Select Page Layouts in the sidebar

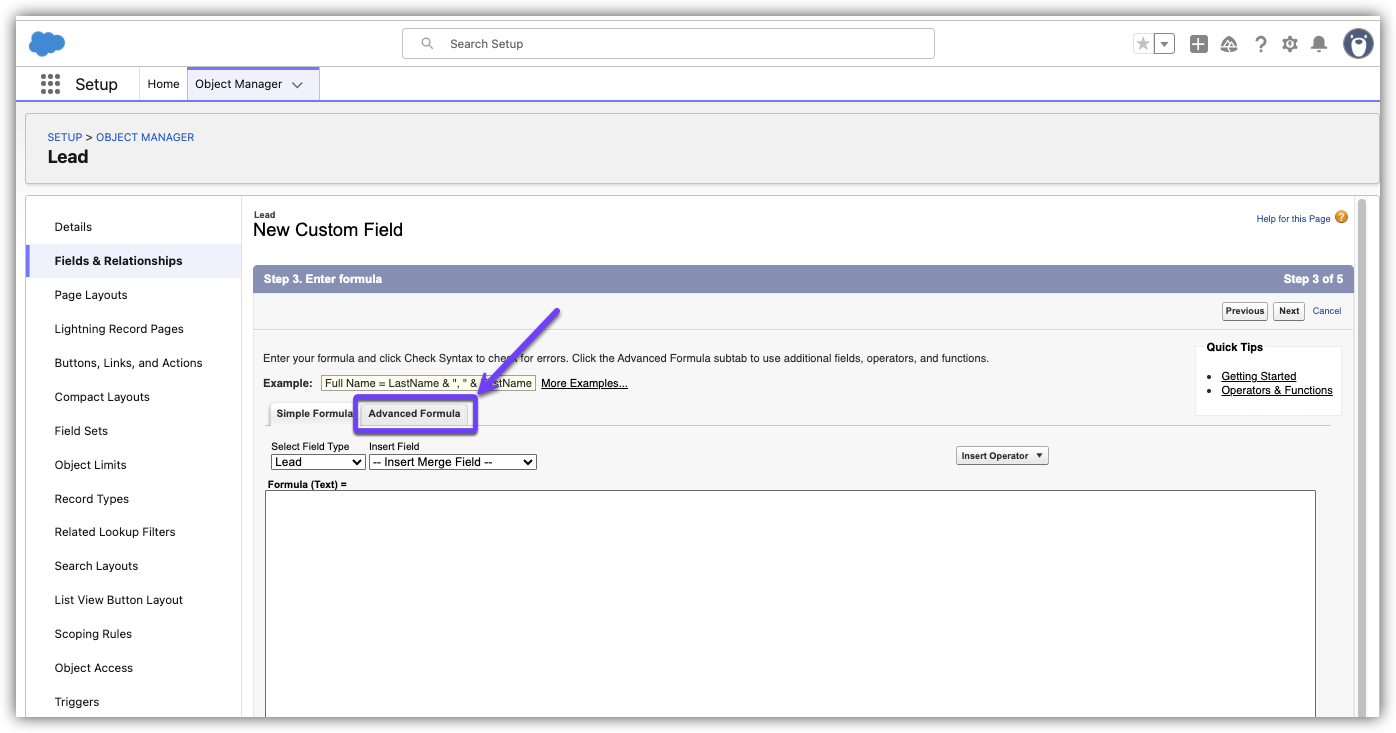click(x=91, y=295)
